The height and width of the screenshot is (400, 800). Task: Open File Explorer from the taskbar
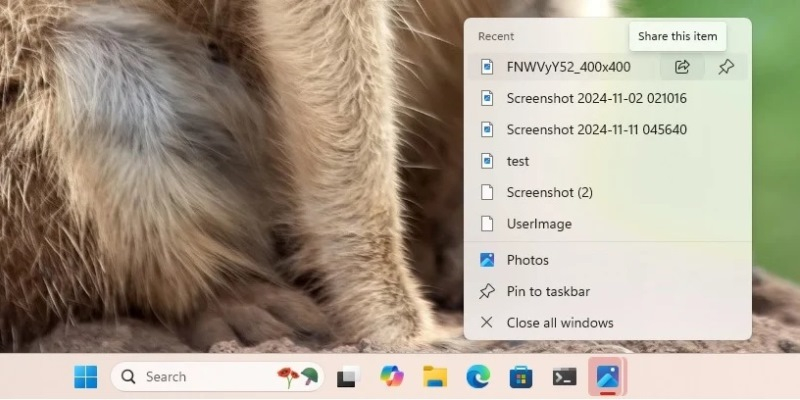pos(434,377)
